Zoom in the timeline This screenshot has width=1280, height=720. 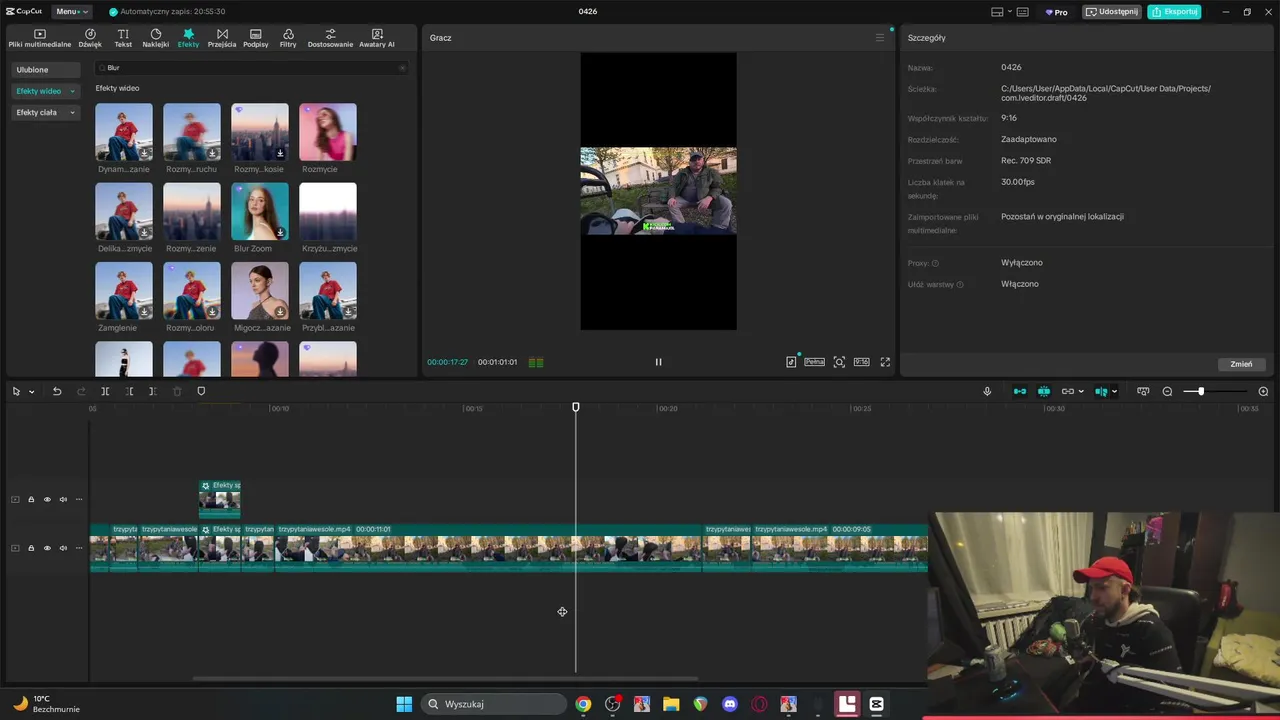[x=1263, y=391]
